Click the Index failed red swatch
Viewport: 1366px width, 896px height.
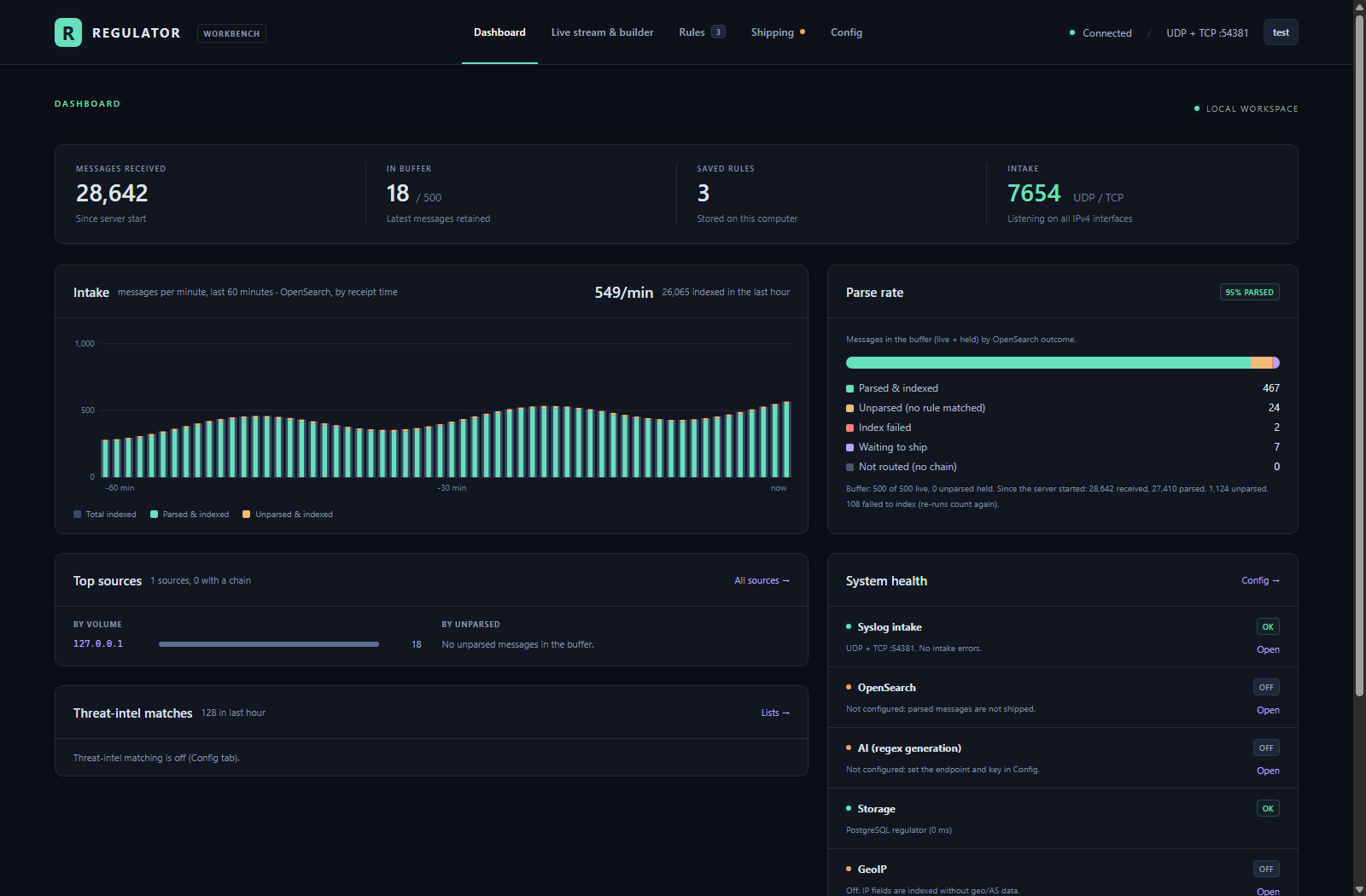point(849,428)
